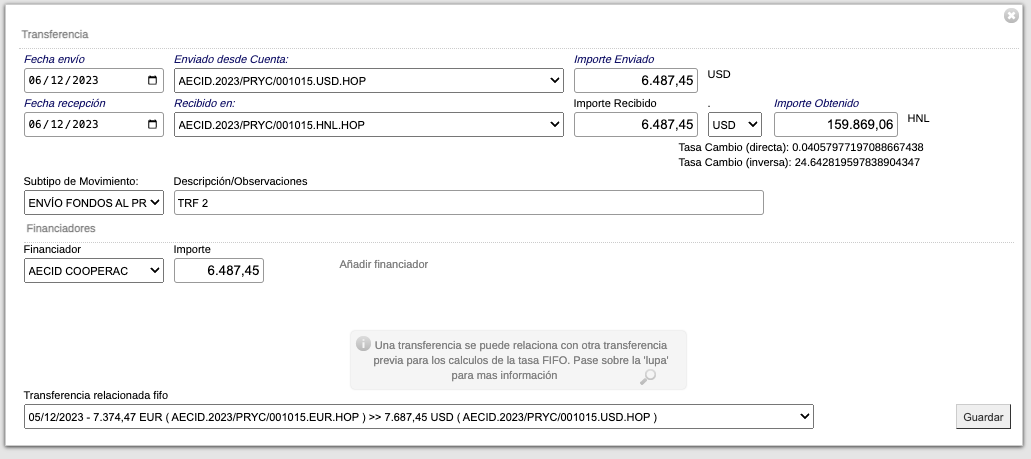Open the Financiador dropdown
This screenshot has height=459, width=1031.
pyautogui.click(x=93, y=271)
